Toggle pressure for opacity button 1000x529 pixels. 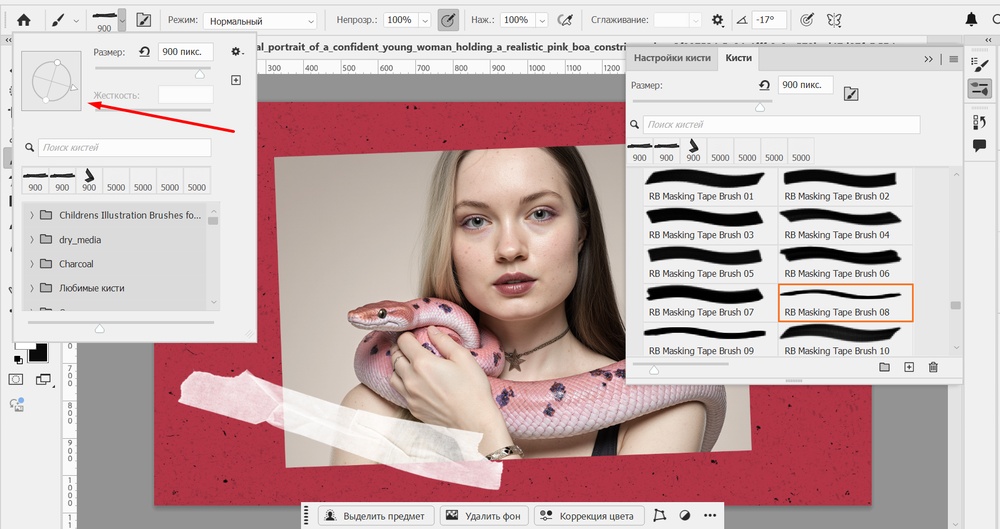point(449,20)
